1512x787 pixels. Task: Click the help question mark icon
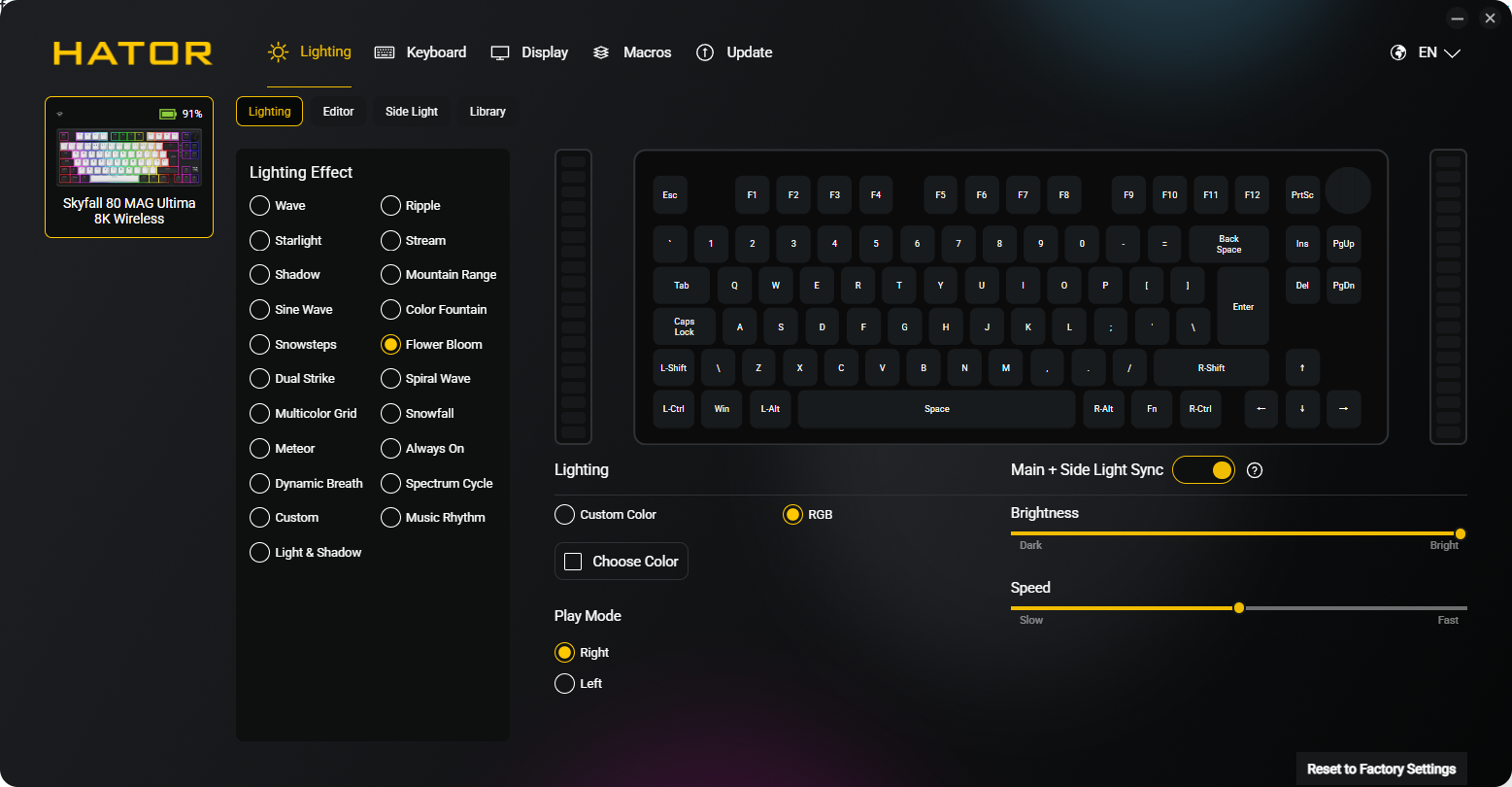pos(1255,470)
